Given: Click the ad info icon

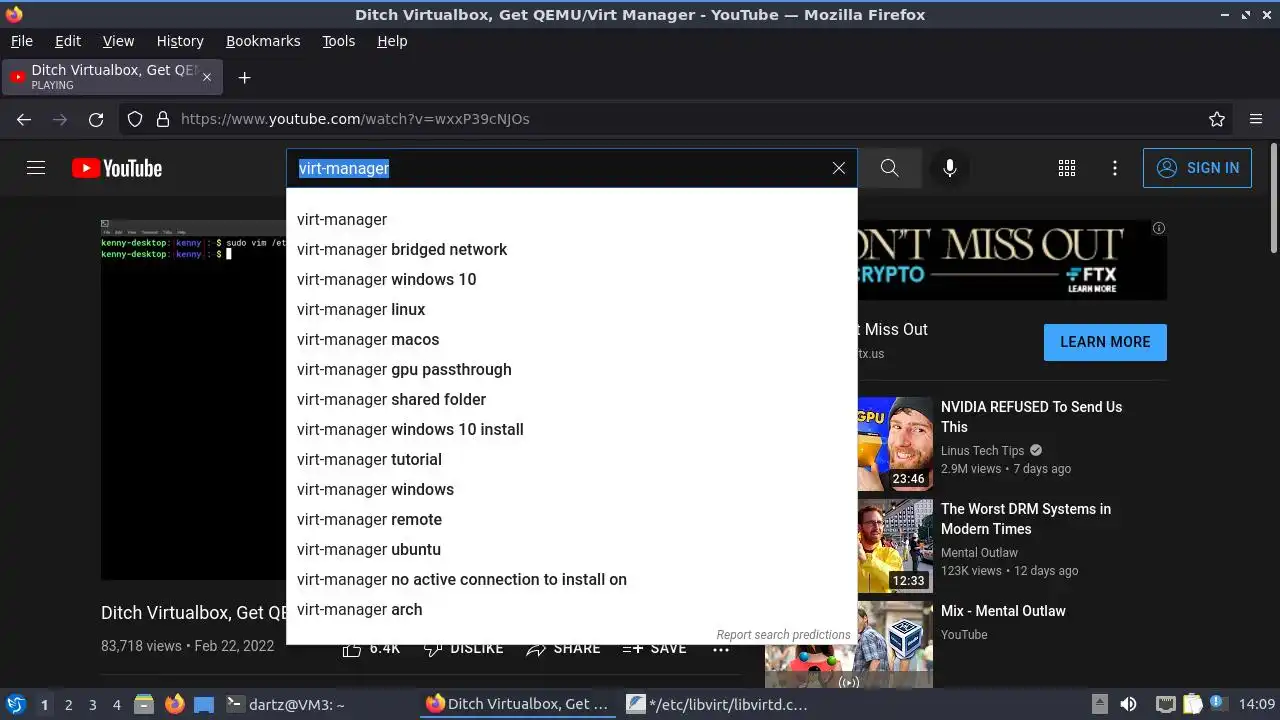Looking at the screenshot, I should [x=1158, y=228].
